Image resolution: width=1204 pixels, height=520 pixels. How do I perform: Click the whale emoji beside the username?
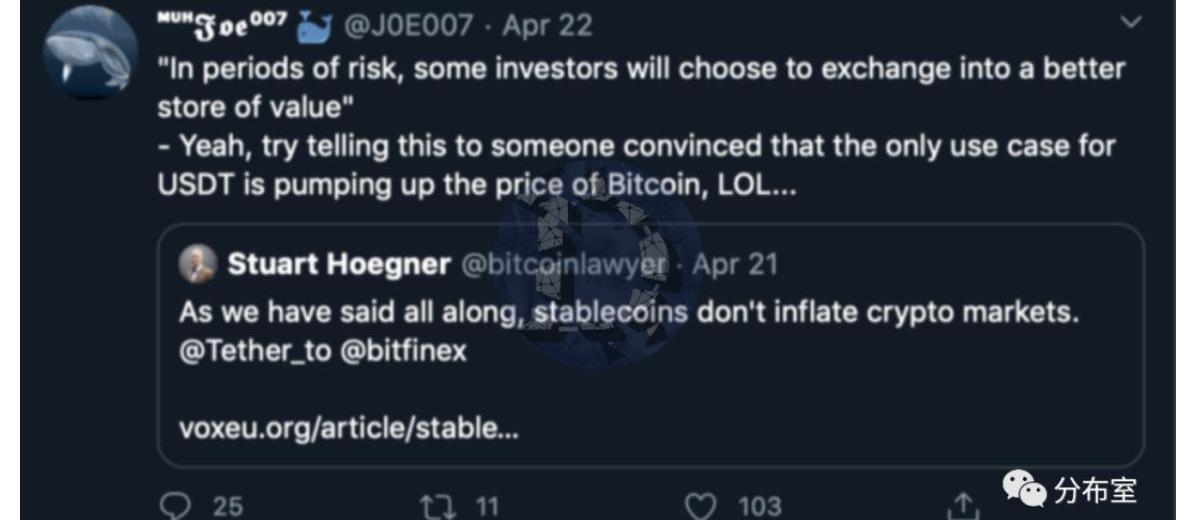314,27
